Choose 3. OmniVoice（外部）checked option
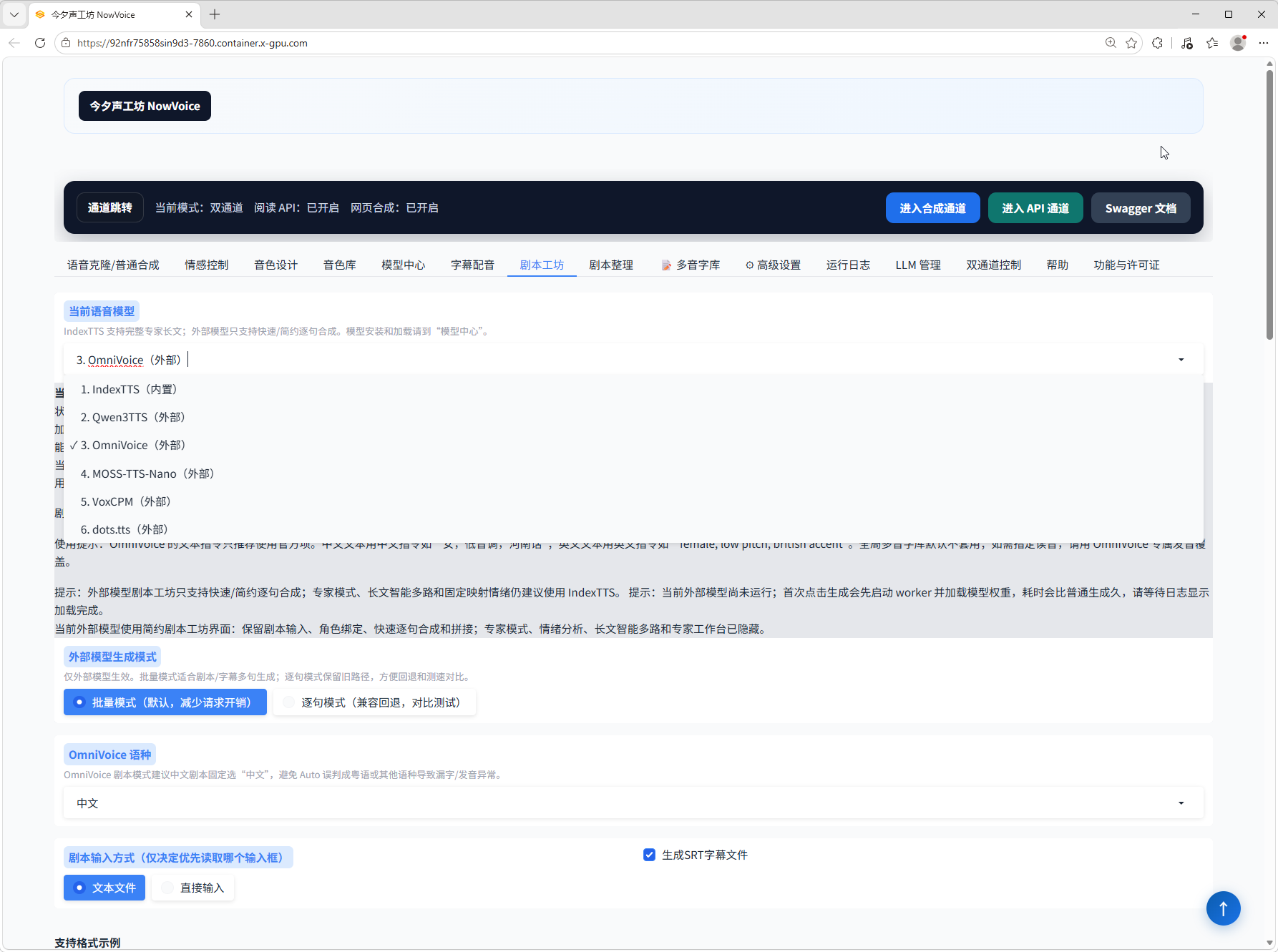 click(x=633, y=445)
